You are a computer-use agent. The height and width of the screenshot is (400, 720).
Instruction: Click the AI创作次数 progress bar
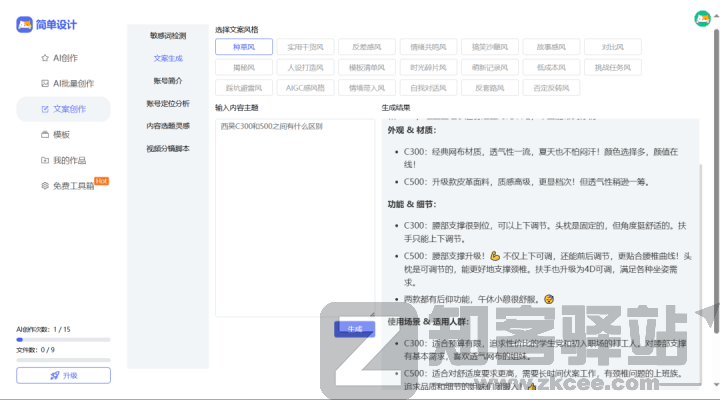[x=63, y=340]
